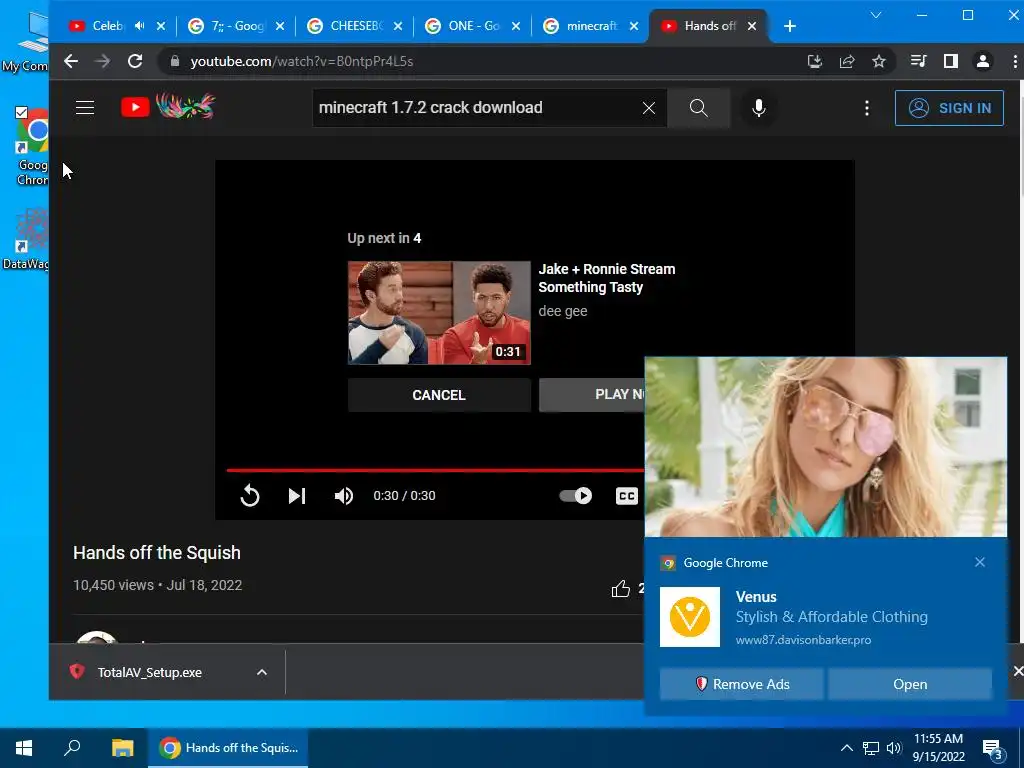Open the Windows Start menu
The height and width of the screenshot is (768, 1024).
(24, 748)
